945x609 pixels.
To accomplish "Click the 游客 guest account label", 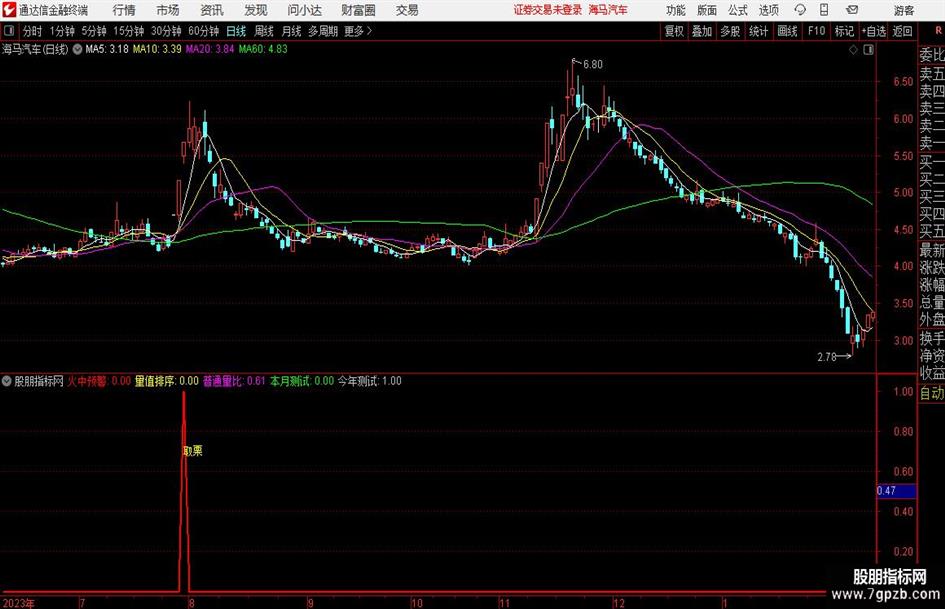I will tap(904, 10).
